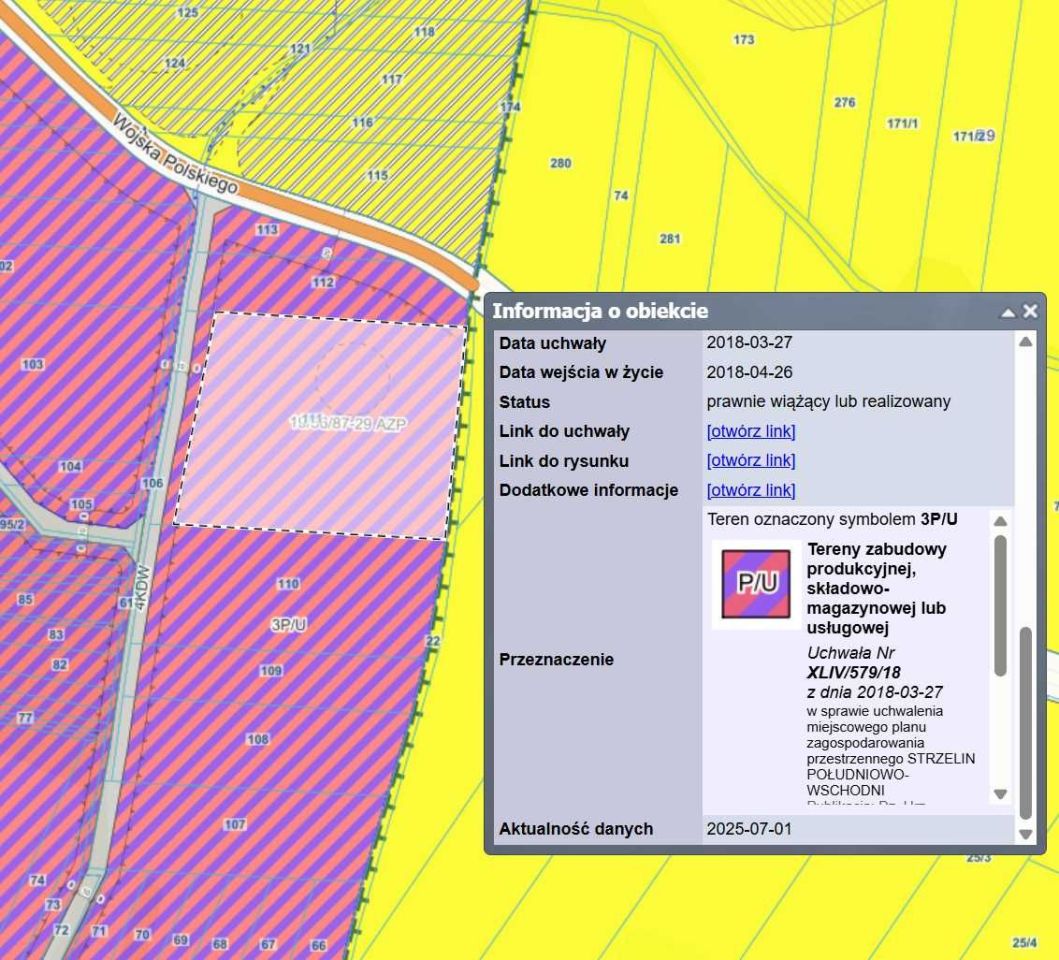
Task: Select the highlighted AZP parcel on map
Action: pyautogui.click(x=320, y=425)
